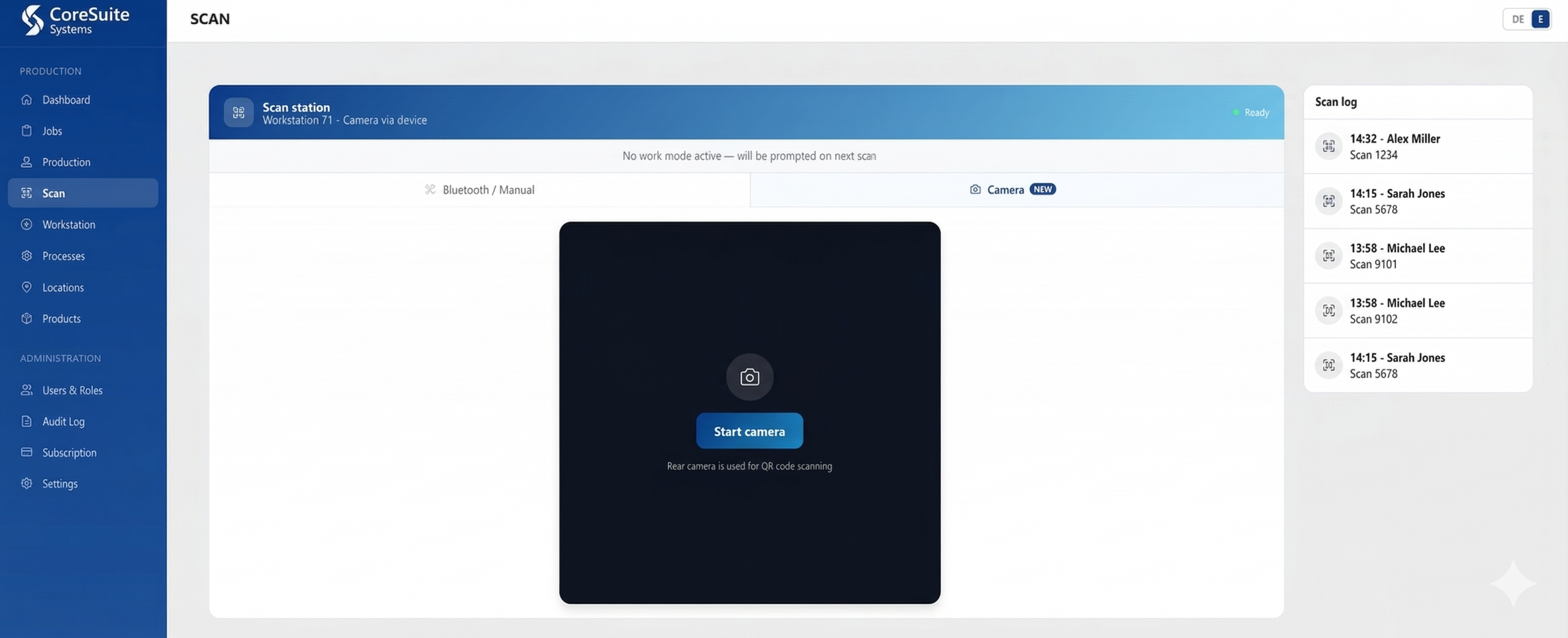Switch language to DE
The height and width of the screenshot is (638, 1568).
(x=1517, y=19)
